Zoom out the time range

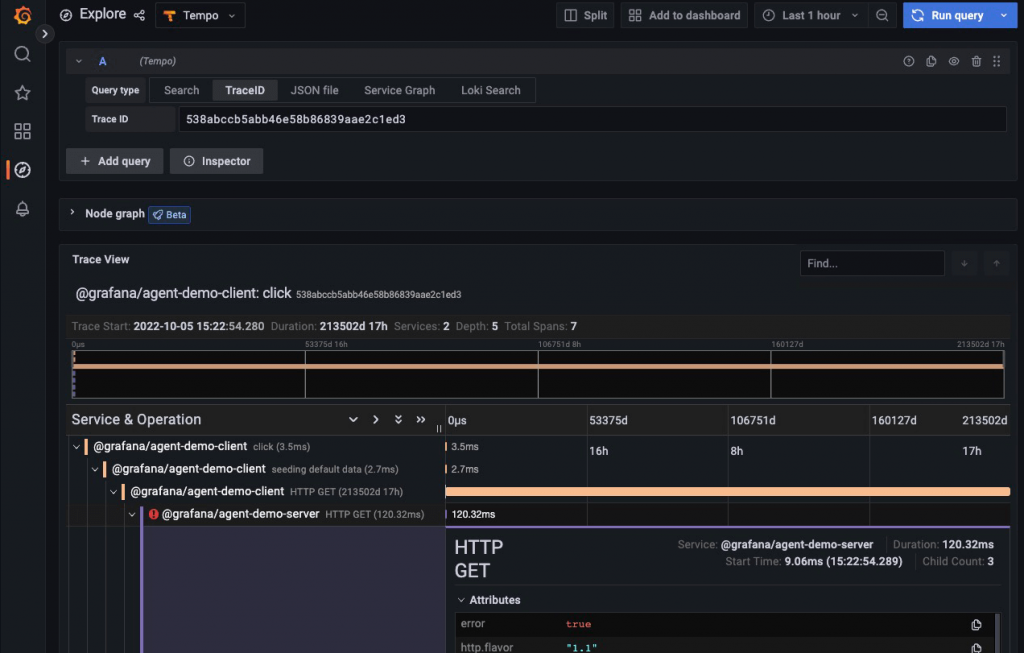pyautogui.click(x=882, y=15)
